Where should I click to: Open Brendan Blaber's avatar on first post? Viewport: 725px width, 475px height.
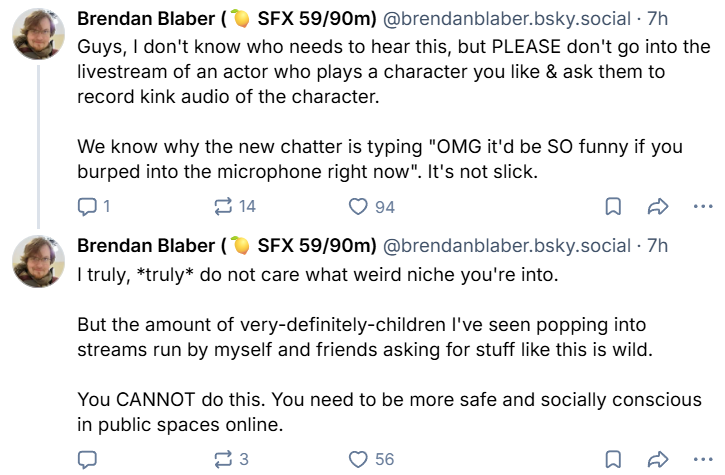tap(38, 34)
